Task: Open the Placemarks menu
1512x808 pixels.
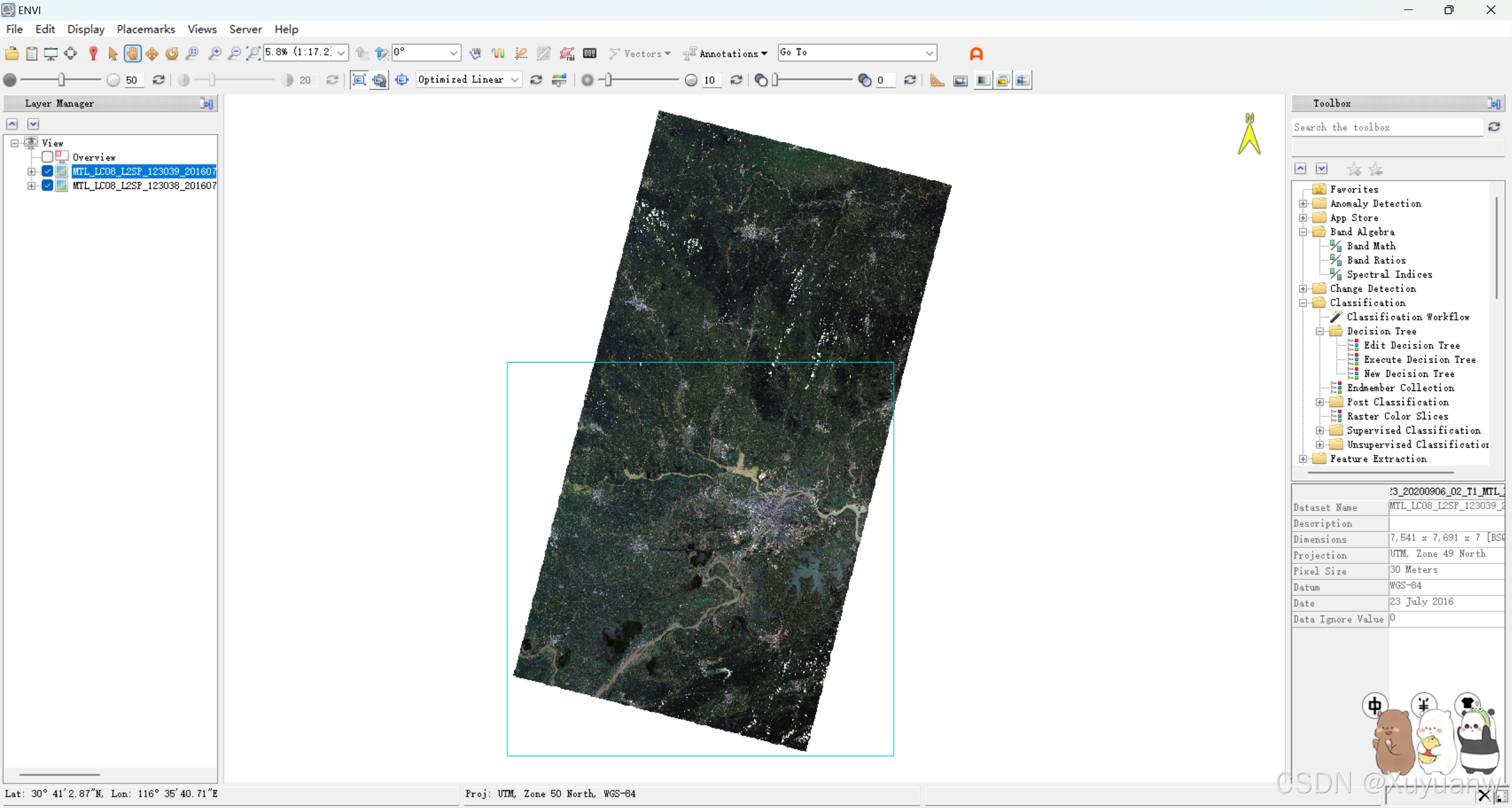Action: click(145, 29)
